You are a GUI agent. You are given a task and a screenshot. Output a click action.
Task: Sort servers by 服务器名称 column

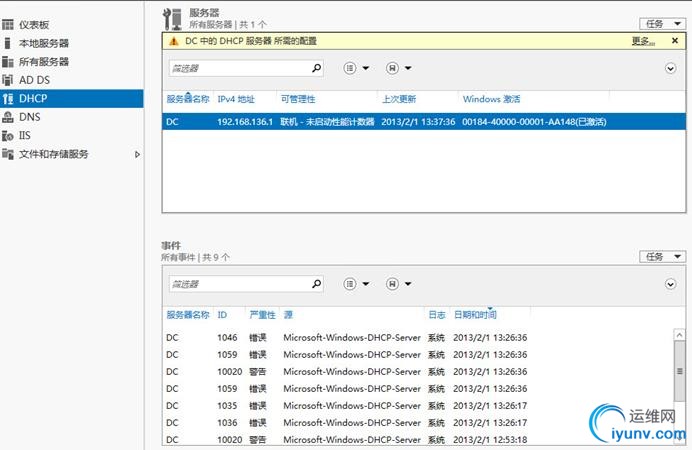coord(188,99)
